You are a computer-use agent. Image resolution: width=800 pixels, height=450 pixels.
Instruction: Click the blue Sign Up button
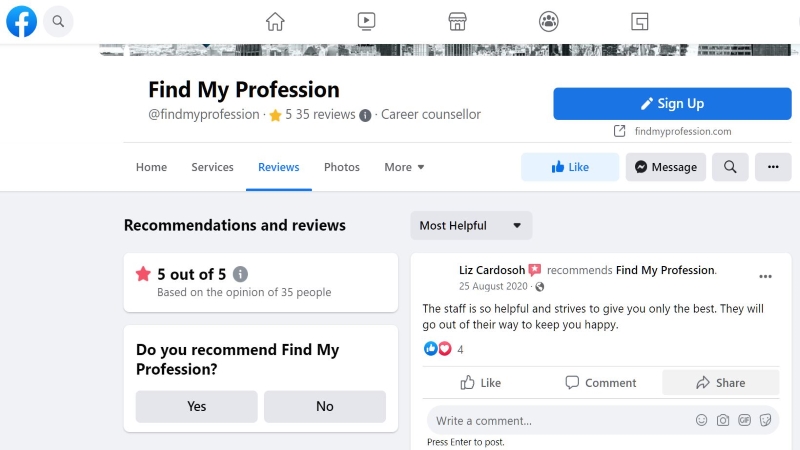[x=672, y=104]
